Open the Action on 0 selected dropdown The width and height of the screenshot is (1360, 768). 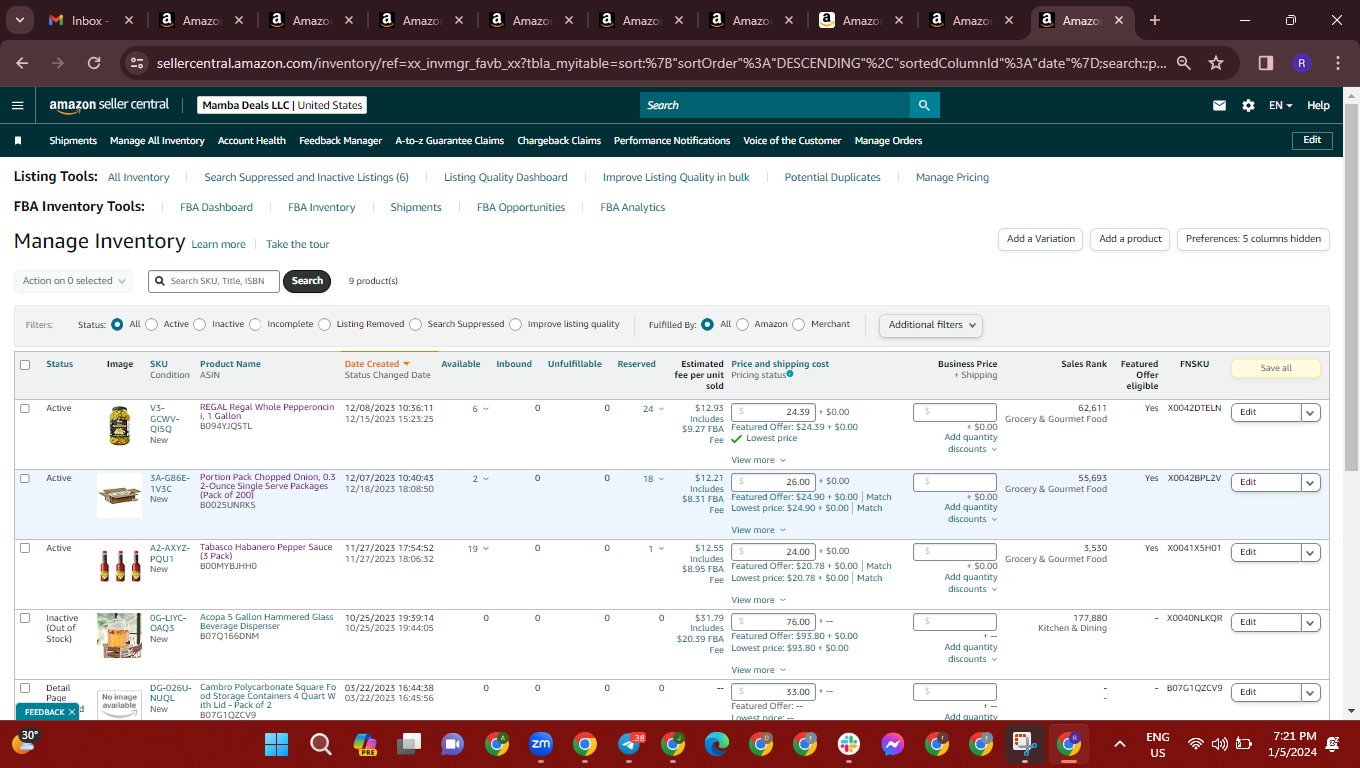pos(74,281)
